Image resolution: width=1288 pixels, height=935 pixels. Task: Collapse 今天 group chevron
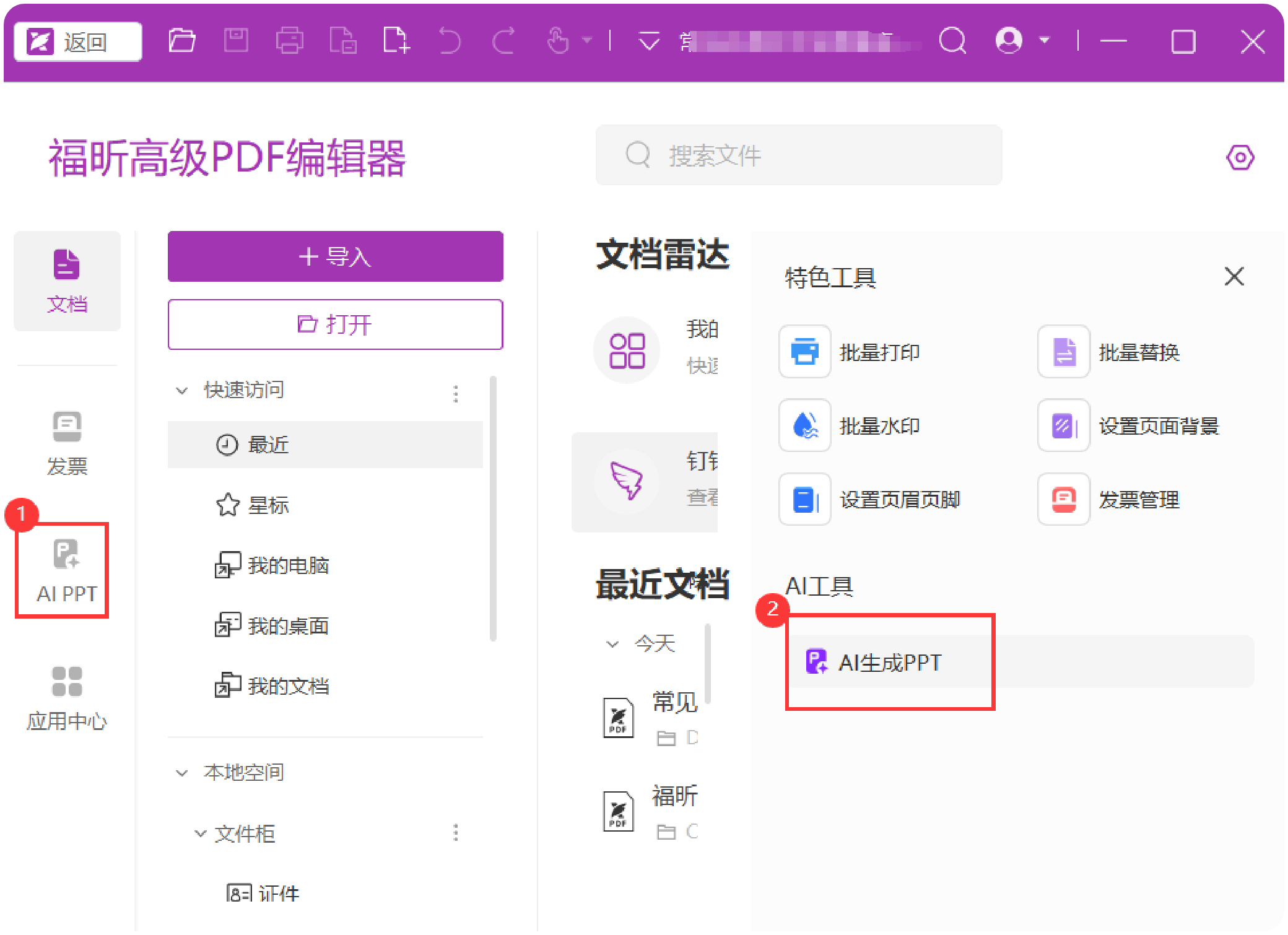coord(612,644)
